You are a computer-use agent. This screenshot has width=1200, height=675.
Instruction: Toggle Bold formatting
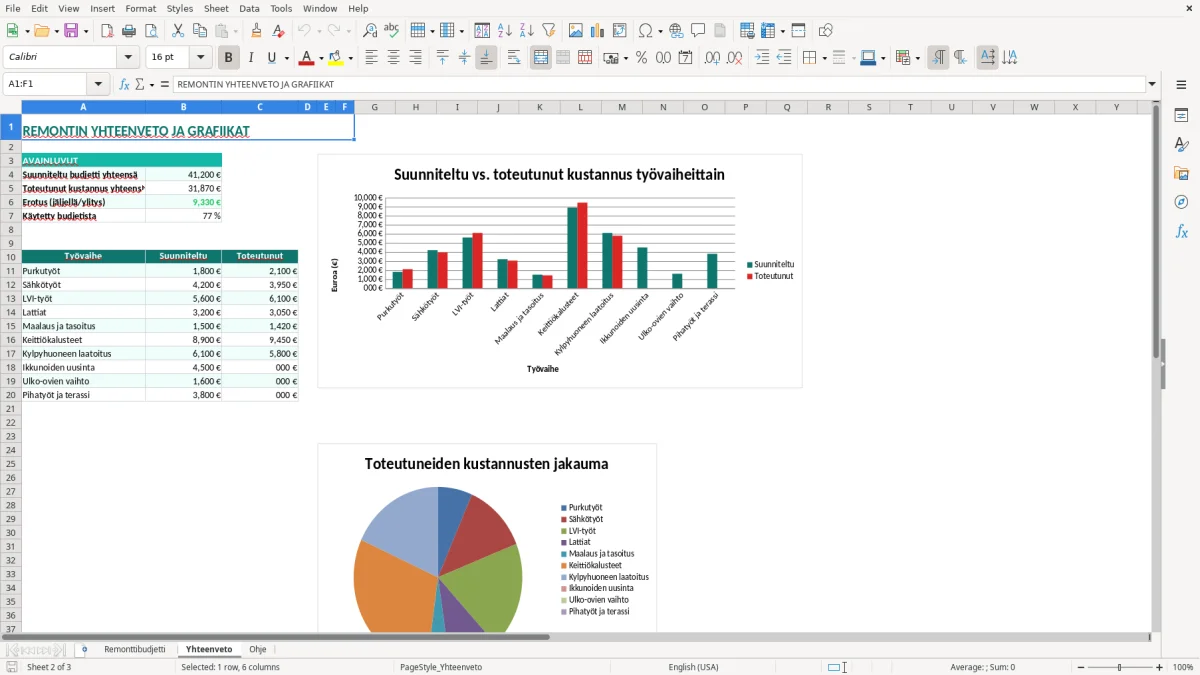pyautogui.click(x=229, y=58)
